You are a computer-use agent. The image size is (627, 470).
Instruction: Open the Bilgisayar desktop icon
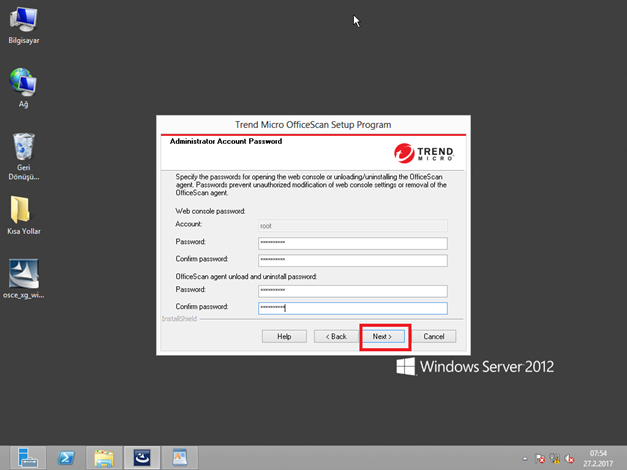[24, 25]
